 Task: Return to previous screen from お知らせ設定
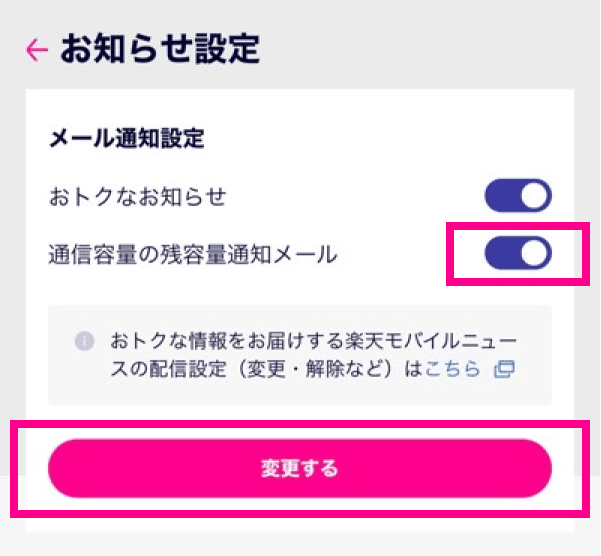pos(37,49)
